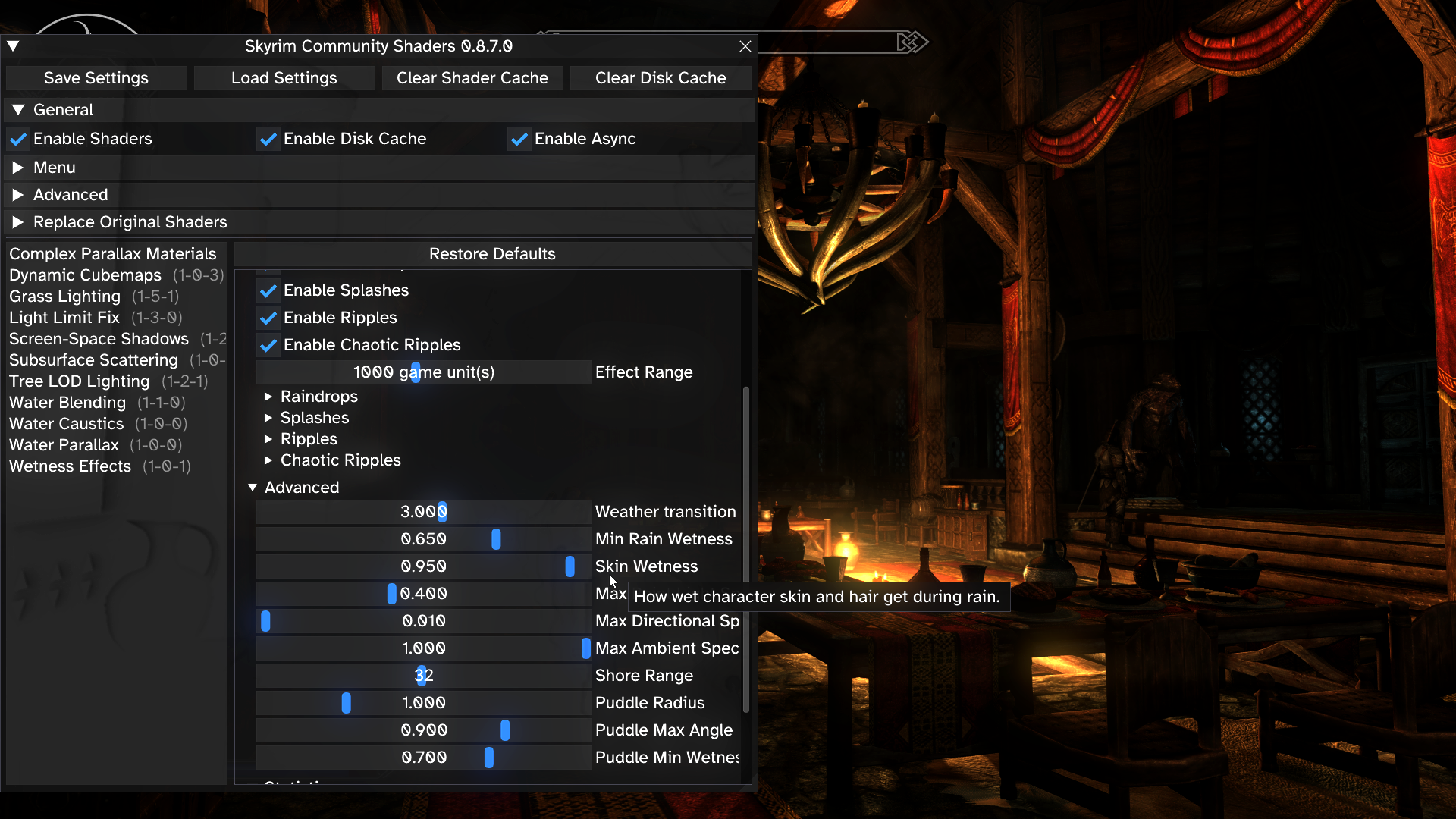Screen dimensions: 1456x819
Task: Expand the Chaotic Ripples tree node
Action: tap(268, 460)
